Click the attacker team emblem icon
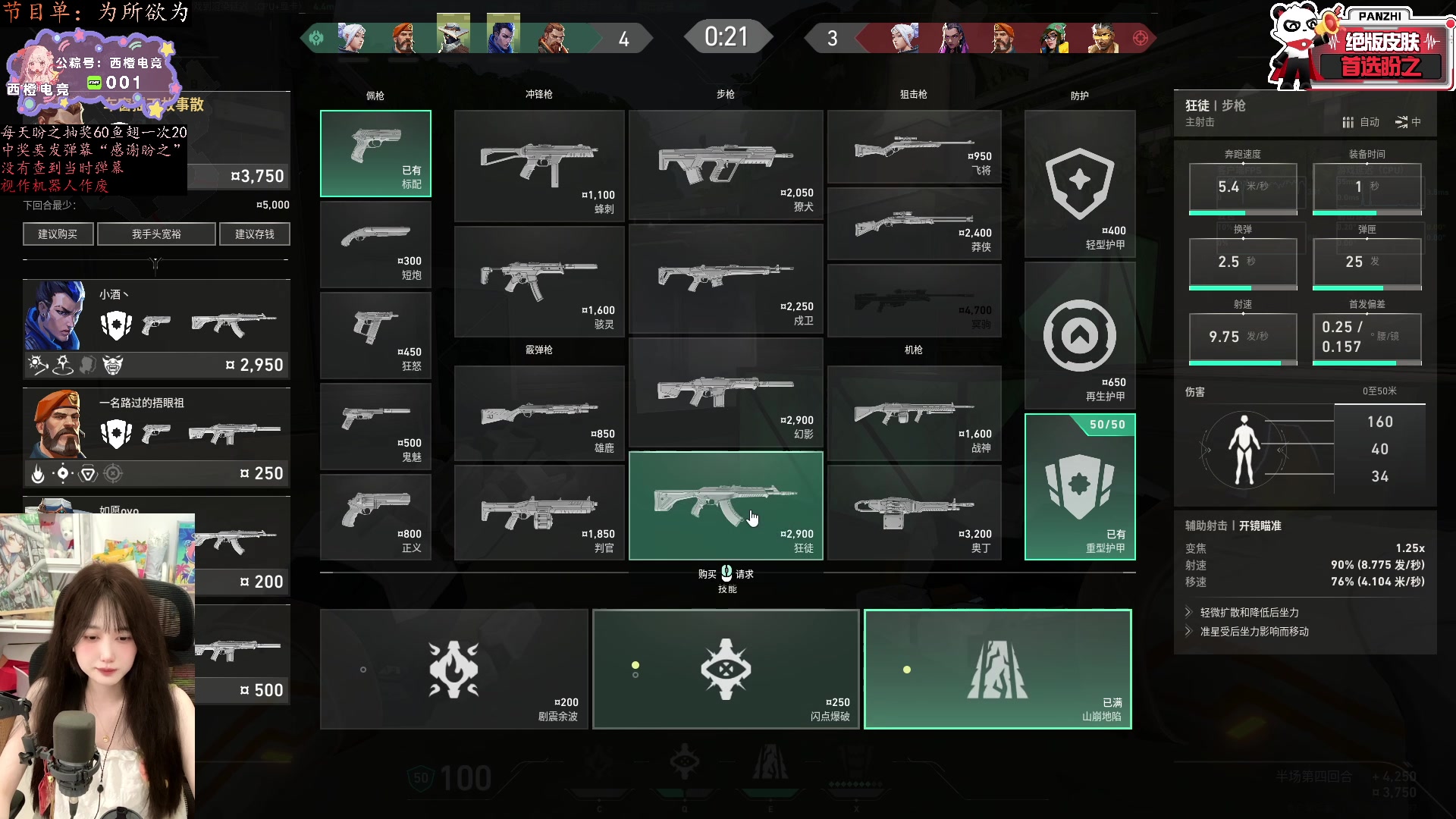The height and width of the screenshot is (819, 1456). [317, 38]
